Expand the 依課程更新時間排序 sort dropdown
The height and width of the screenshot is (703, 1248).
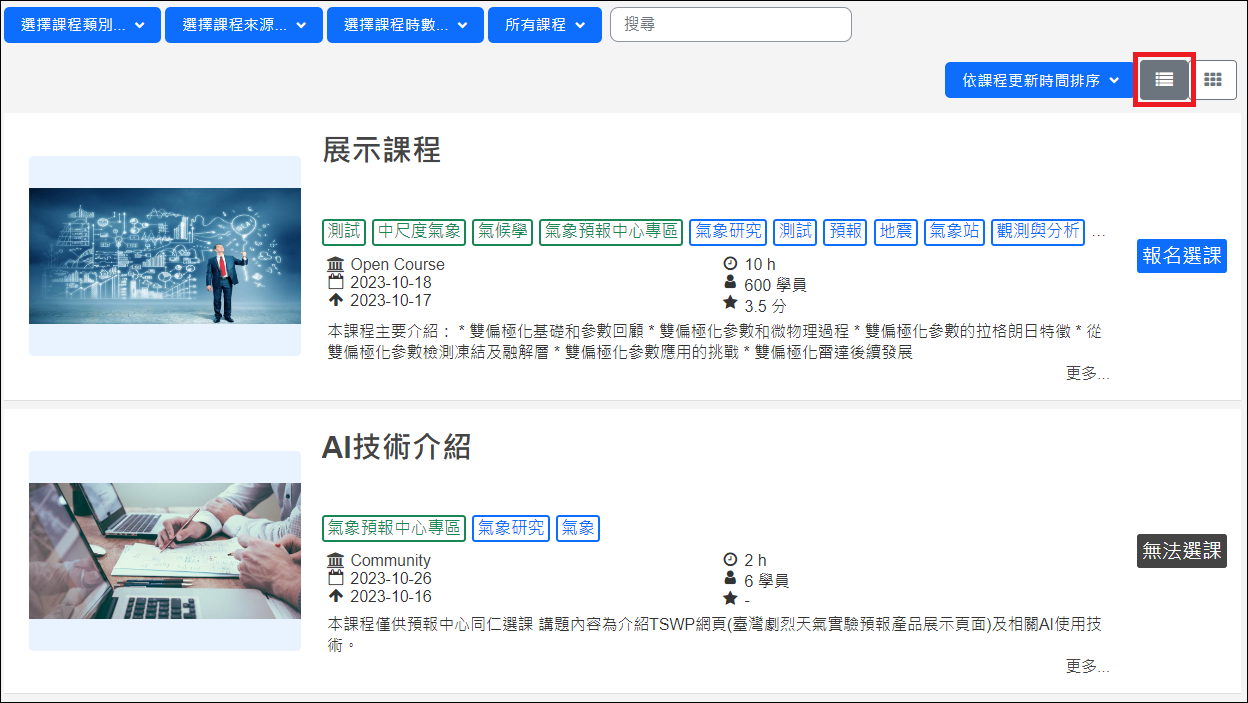[1040, 80]
